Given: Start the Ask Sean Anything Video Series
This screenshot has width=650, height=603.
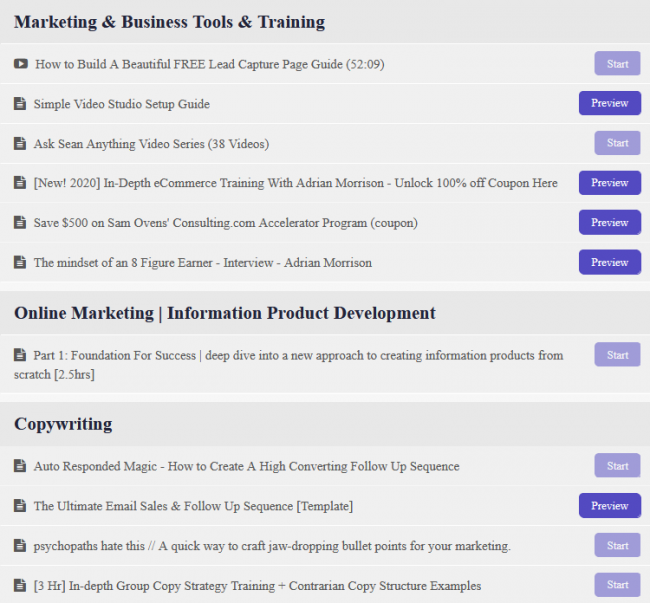Looking at the screenshot, I should click(617, 143).
